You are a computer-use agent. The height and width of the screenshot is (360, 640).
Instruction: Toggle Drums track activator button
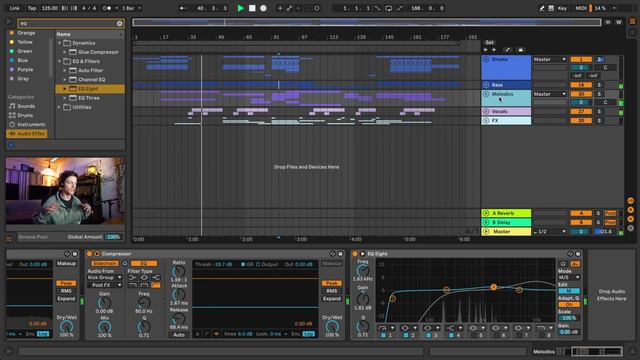pyautogui.click(x=581, y=60)
